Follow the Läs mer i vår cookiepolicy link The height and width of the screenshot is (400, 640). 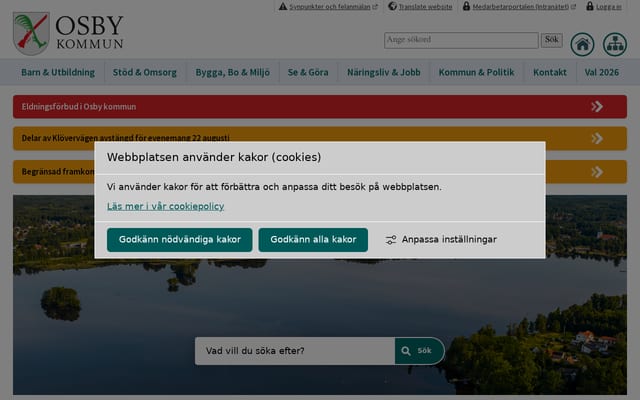[165, 207]
